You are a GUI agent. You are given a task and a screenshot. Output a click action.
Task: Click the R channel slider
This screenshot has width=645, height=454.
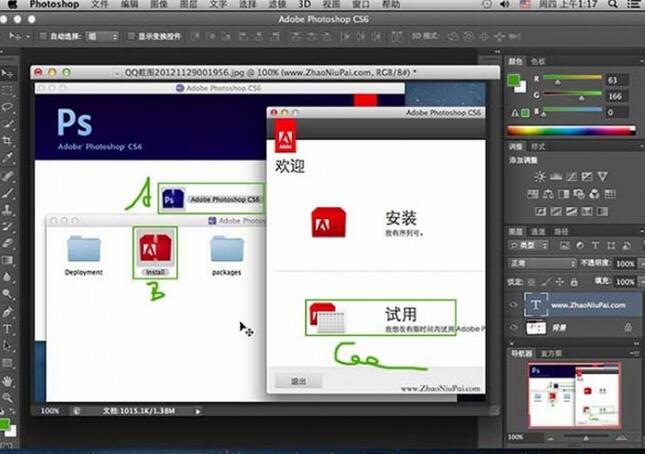point(572,79)
